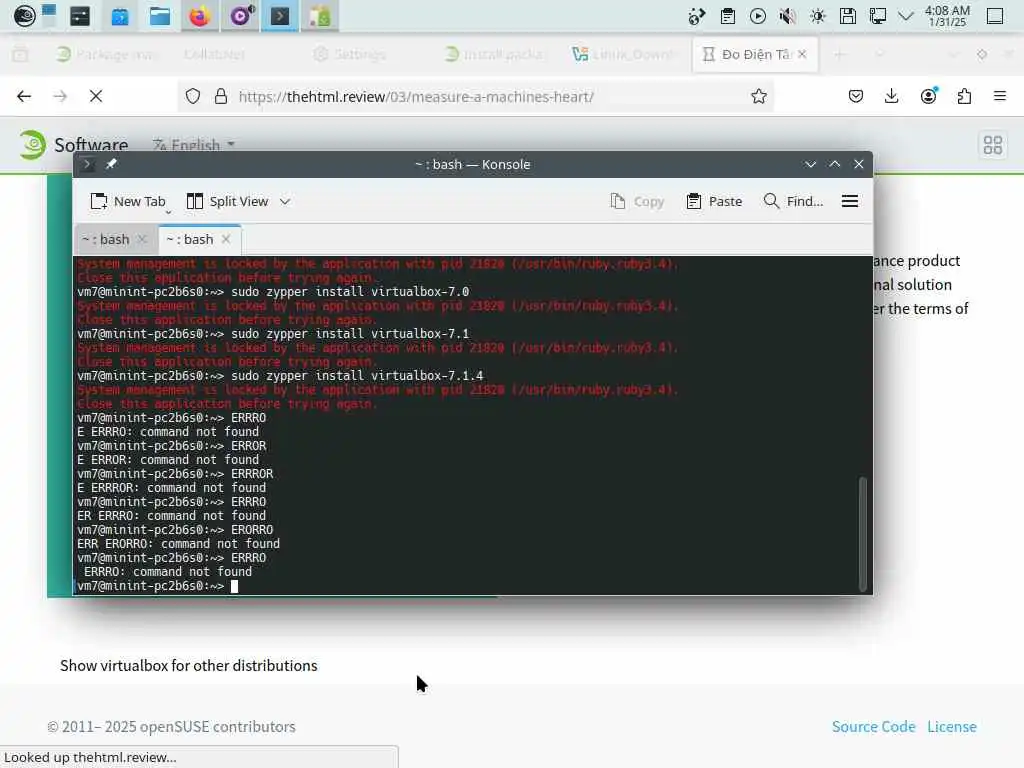Image resolution: width=1024 pixels, height=768 pixels.
Task: Close the active second bash tab
Action: tap(226, 239)
